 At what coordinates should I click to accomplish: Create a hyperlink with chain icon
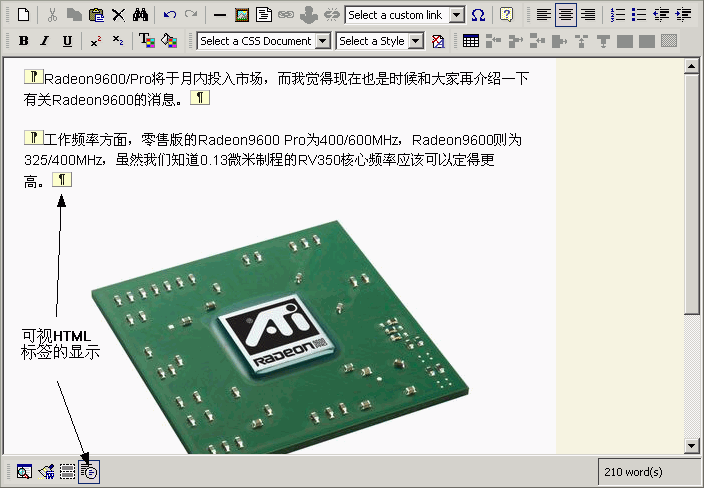pos(286,15)
